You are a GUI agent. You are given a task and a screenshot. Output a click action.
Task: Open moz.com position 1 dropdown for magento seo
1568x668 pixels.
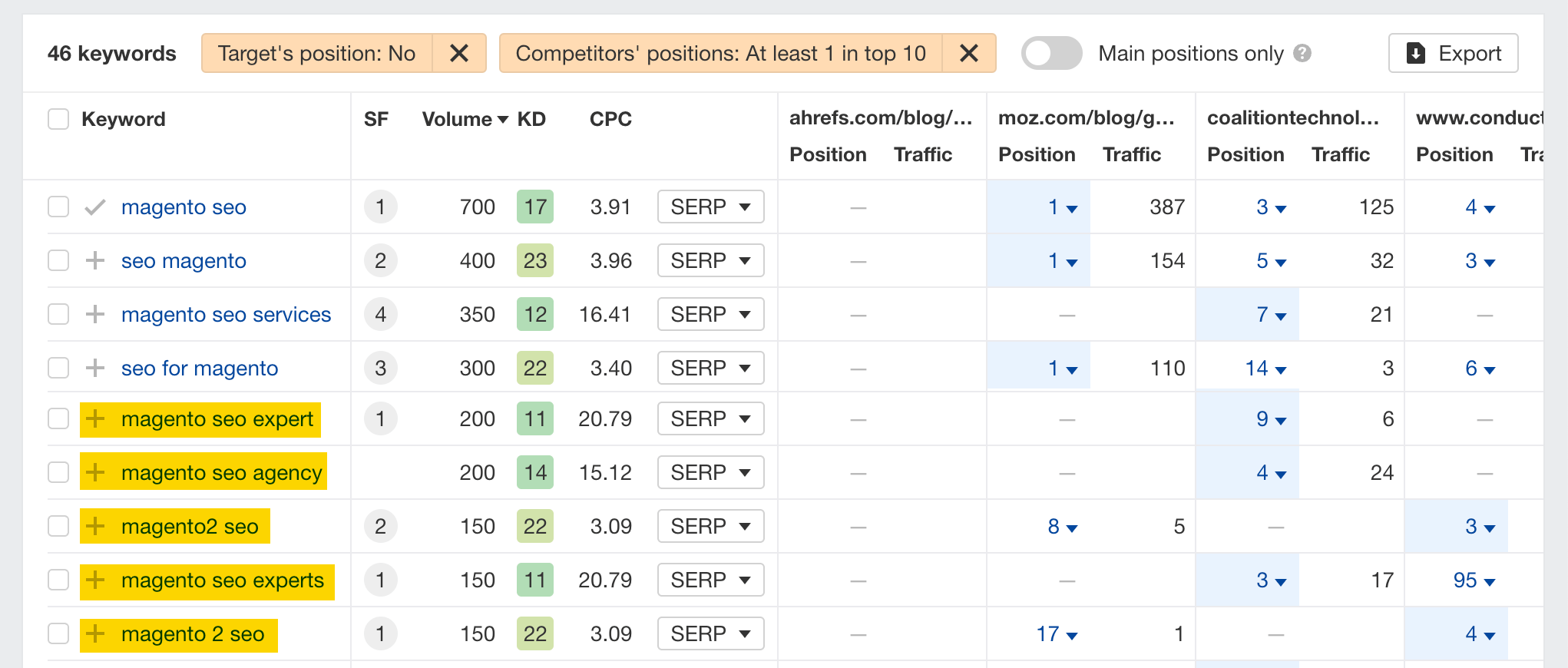coord(1063,207)
